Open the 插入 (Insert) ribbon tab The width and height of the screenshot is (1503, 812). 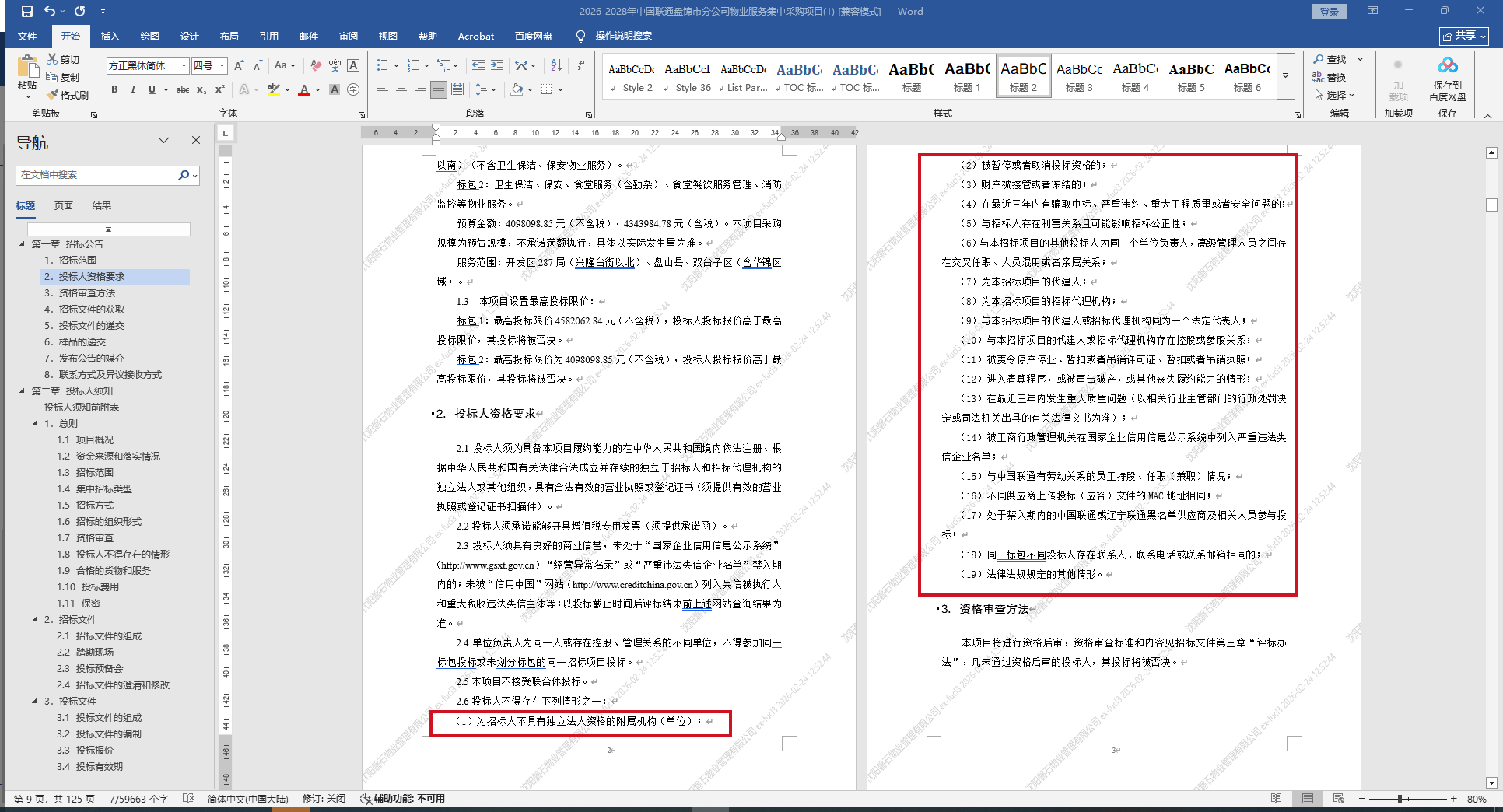pyautogui.click(x=110, y=36)
